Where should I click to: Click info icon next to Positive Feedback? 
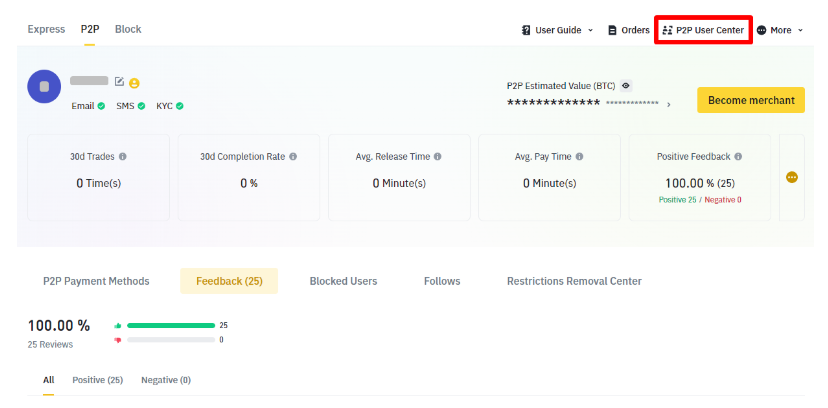coord(739,157)
